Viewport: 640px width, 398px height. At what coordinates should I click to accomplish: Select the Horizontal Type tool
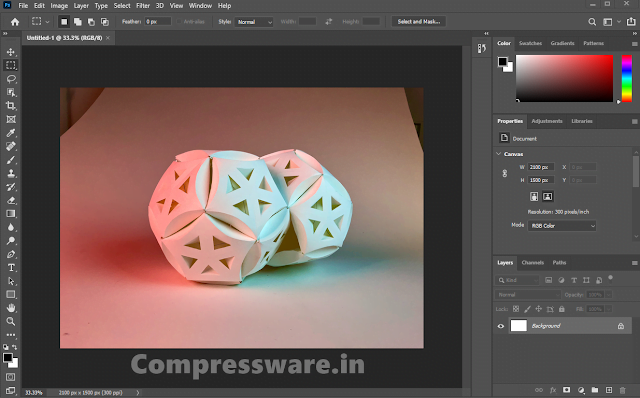point(11,267)
